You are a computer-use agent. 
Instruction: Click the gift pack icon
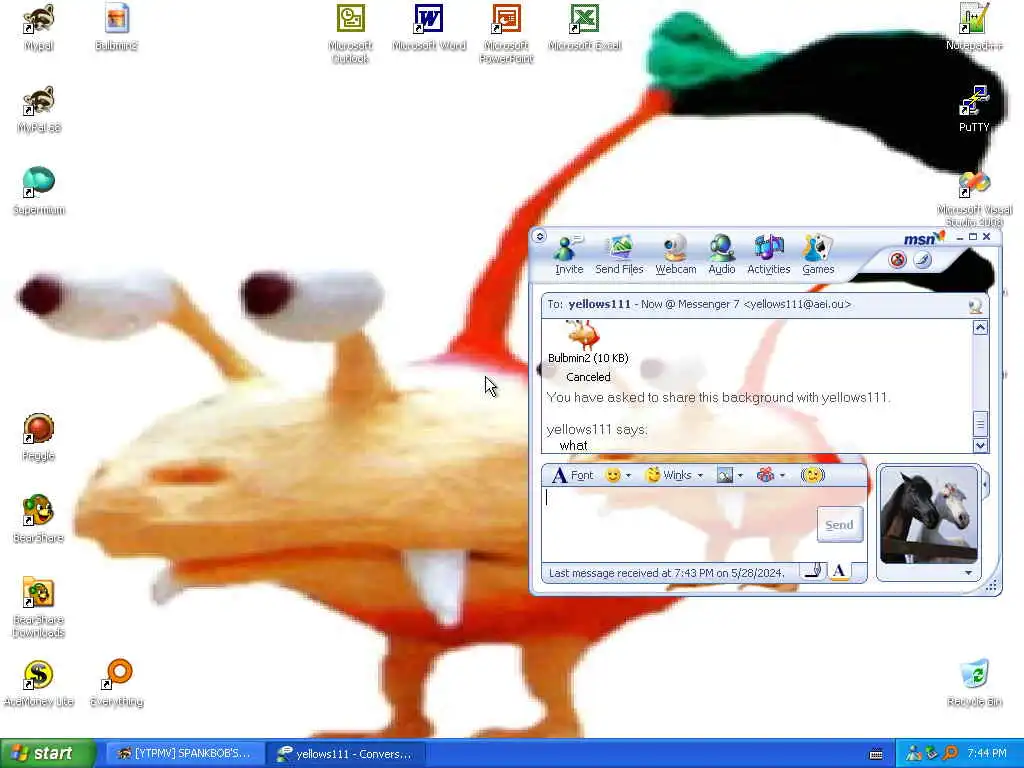765,475
